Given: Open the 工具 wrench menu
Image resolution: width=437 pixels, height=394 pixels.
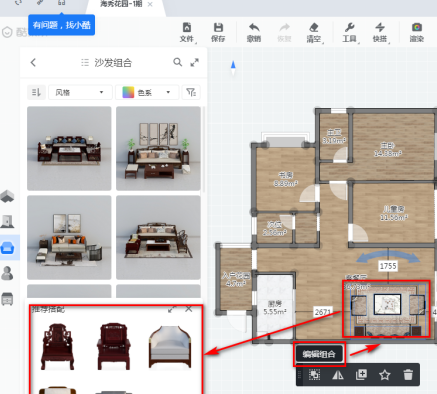Looking at the screenshot, I should tap(350, 32).
